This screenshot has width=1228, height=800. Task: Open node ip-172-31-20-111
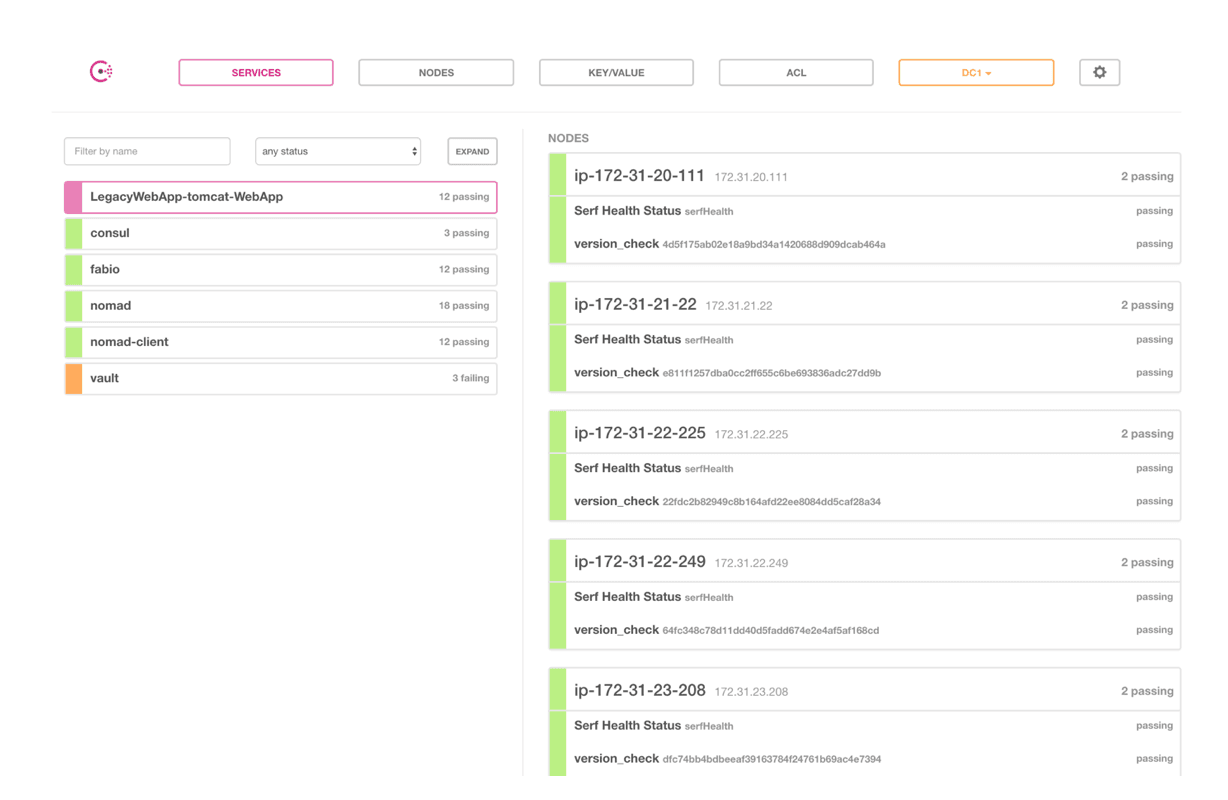[640, 176]
